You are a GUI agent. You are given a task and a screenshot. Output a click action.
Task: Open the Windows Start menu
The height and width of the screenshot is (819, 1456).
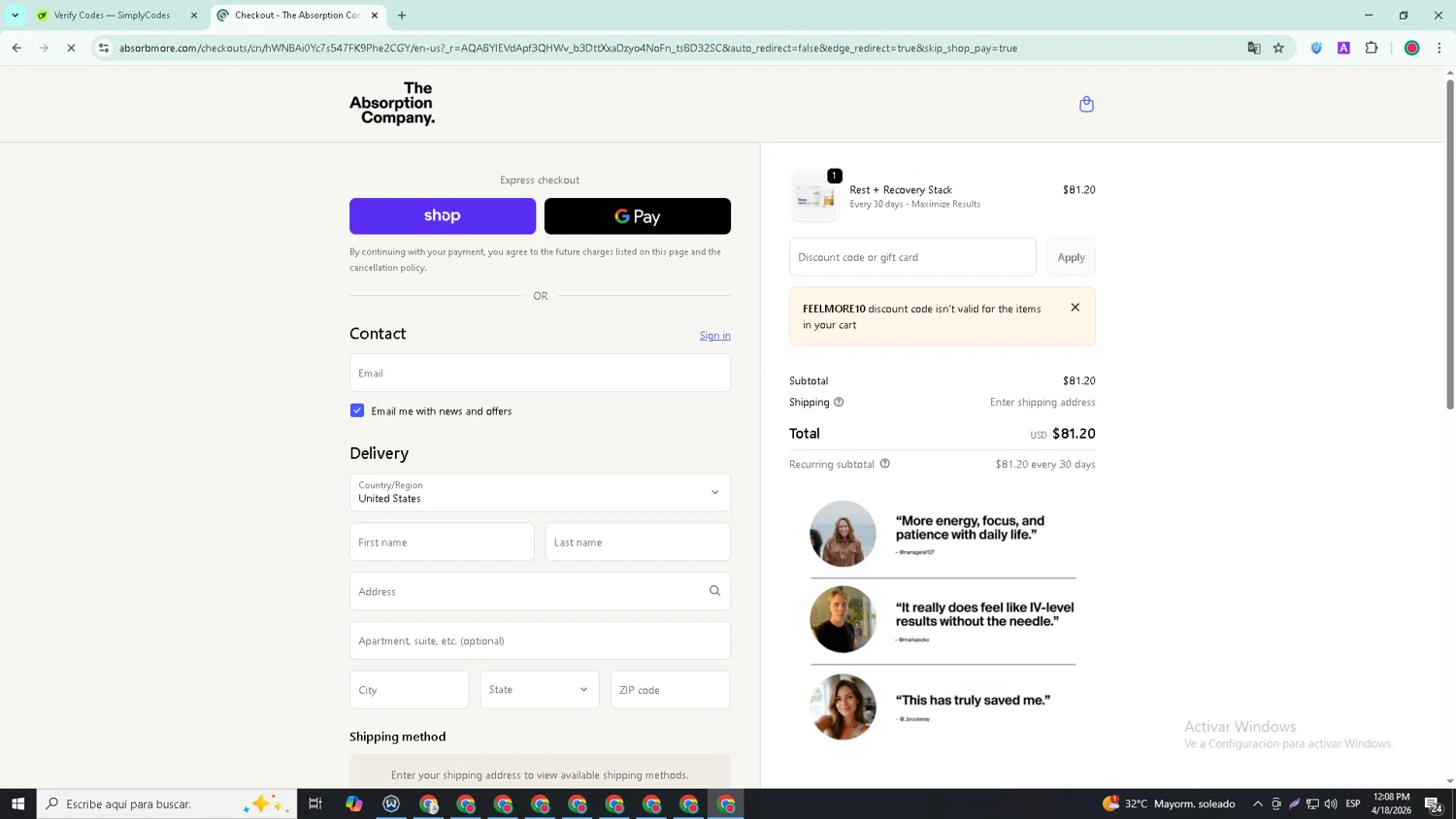pyautogui.click(x=17, y=803)
